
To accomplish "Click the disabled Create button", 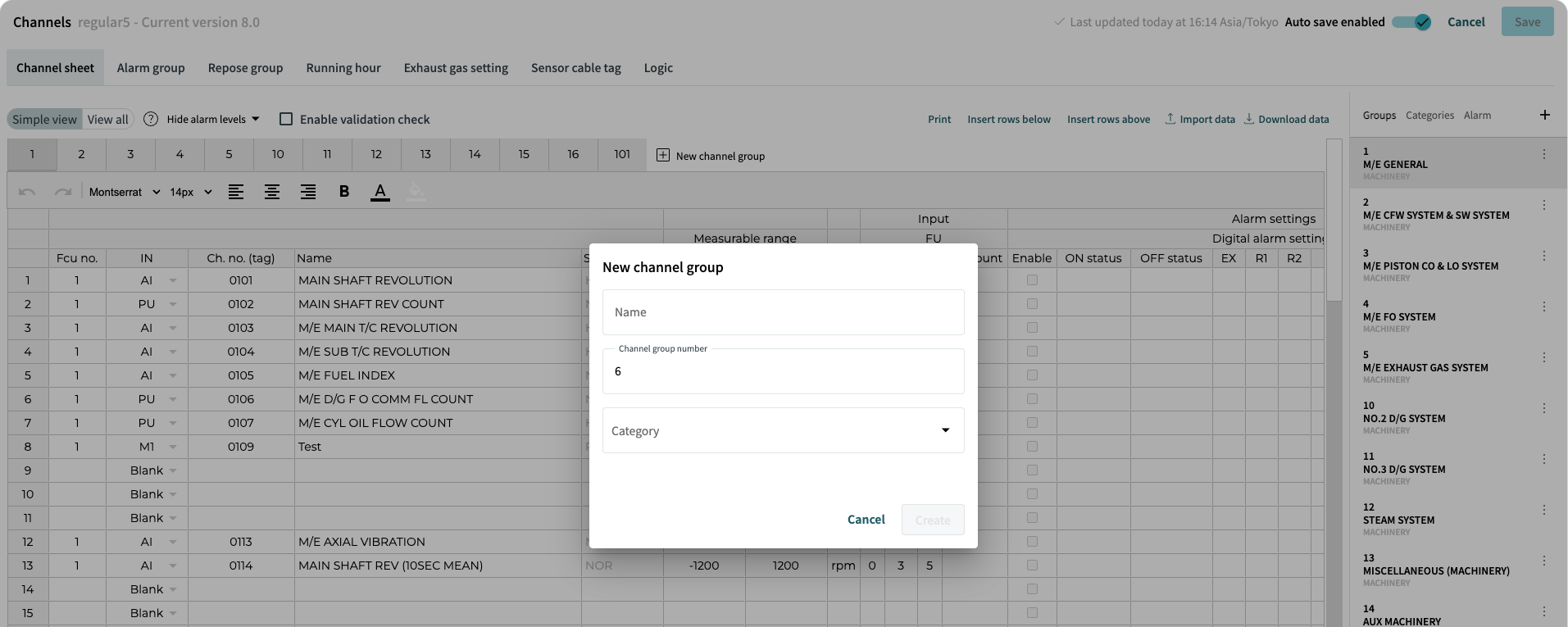I will (x=933, y=520).
